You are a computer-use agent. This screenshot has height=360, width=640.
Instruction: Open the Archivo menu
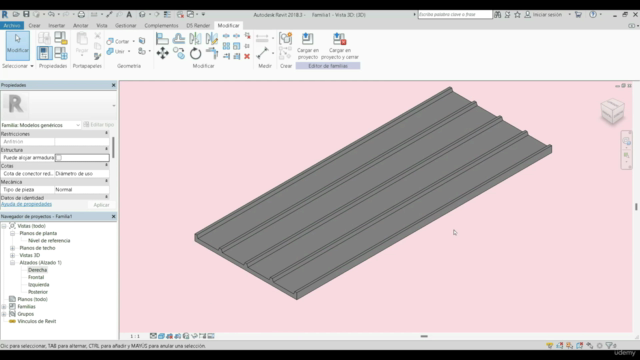pyautogui.click(x=12, y=25)
